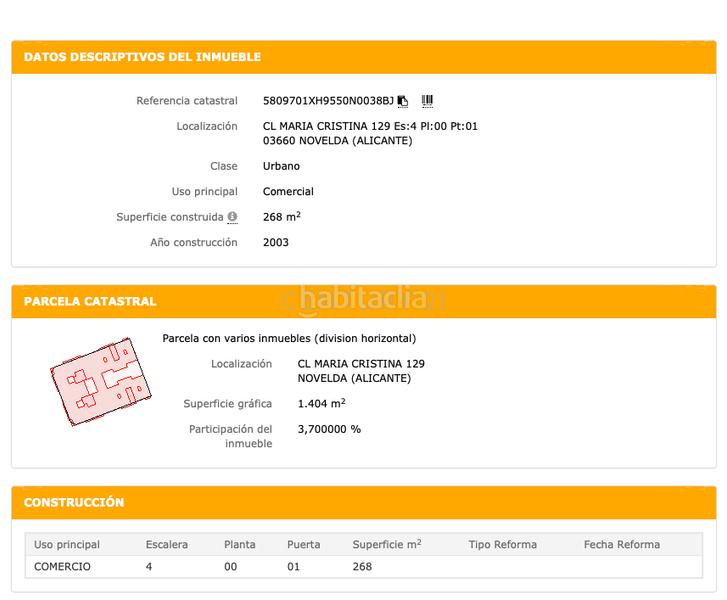Copy the cadastral reference to clipboard

click(403, 101)
